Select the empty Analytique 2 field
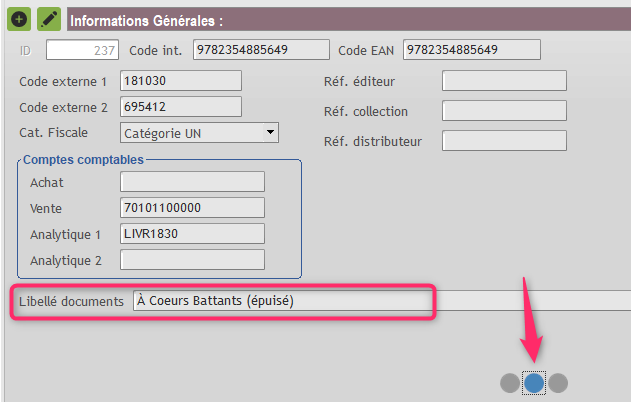Image resolution: width=631 pixels, height=402 pixels. pos(192,260)
